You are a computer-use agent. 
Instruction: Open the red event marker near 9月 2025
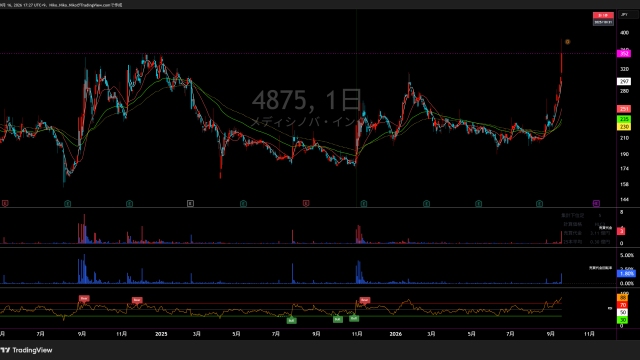coord(306,203)
